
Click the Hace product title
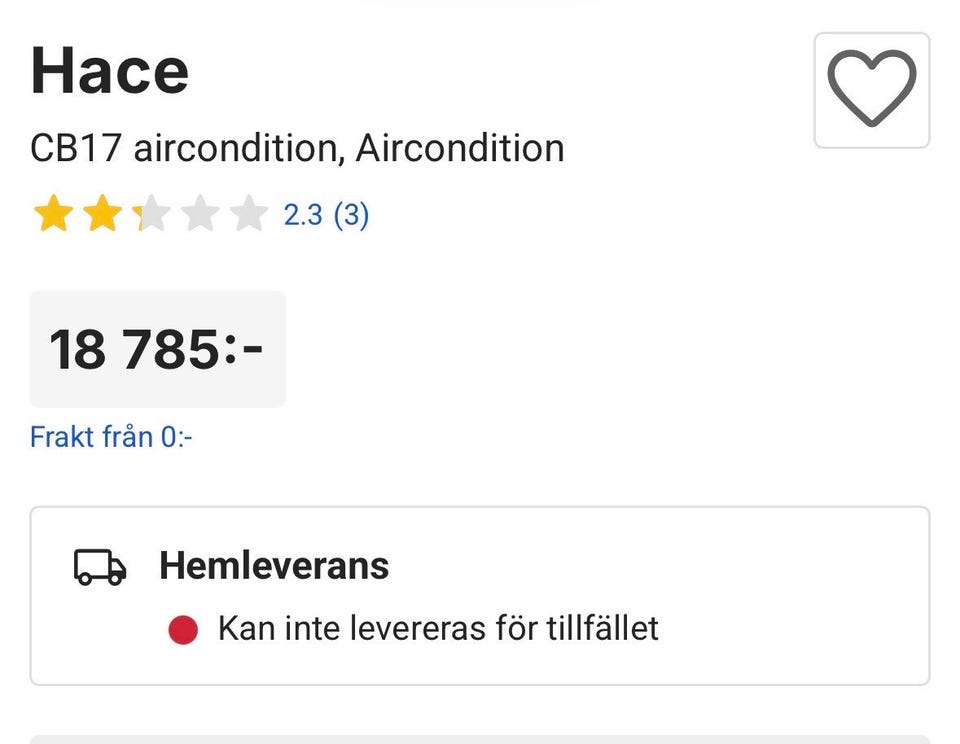110,71
